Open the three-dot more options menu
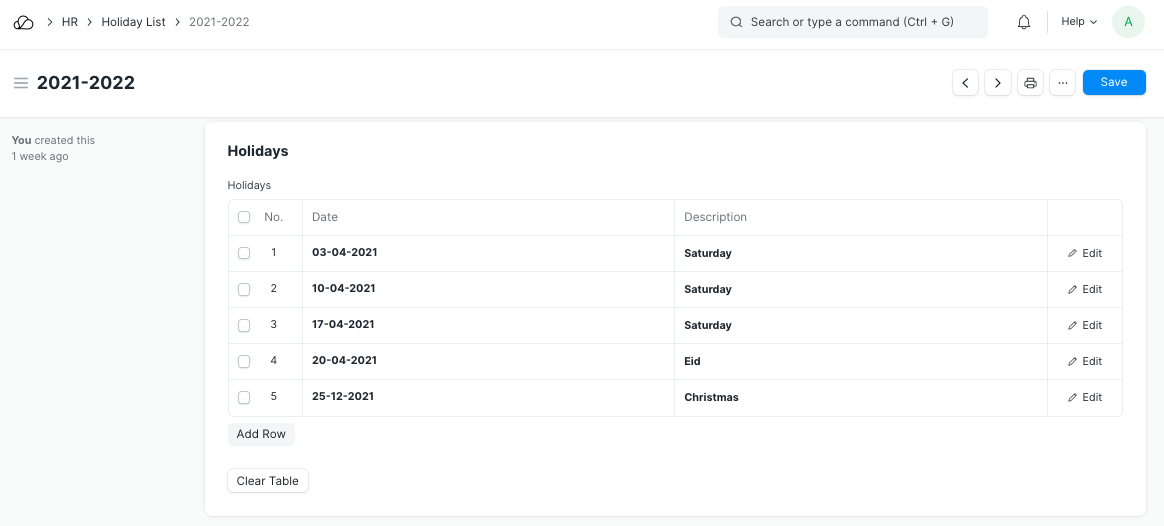Image resolution: width=1164 pixels, height=526 pixels. tap(1062, 83)
